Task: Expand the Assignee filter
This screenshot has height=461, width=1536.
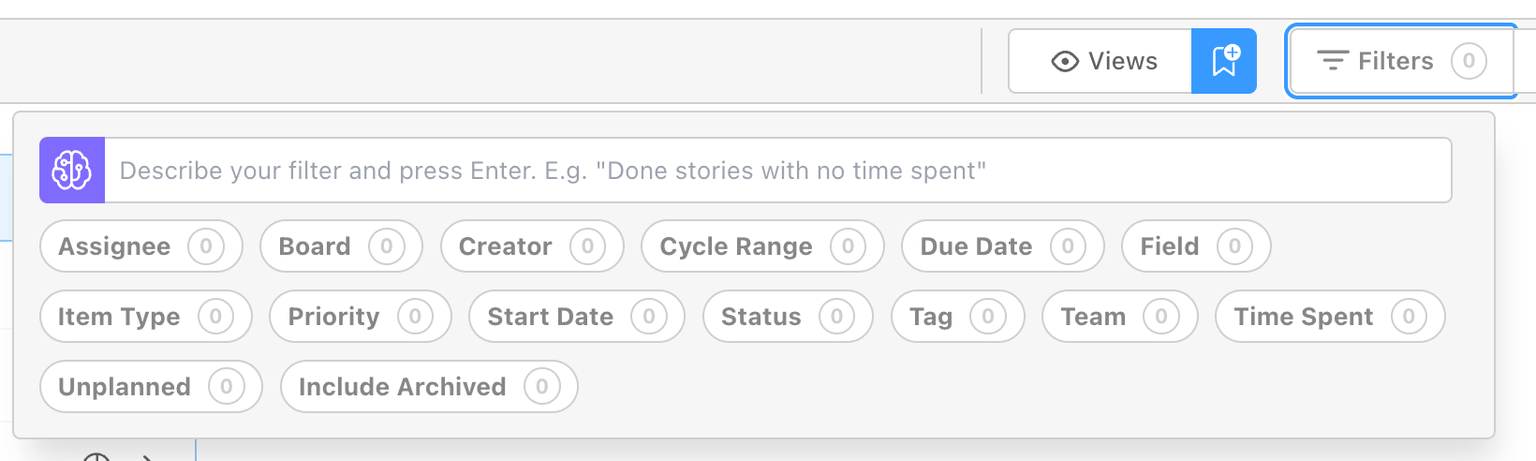Action: coord(141,246)
